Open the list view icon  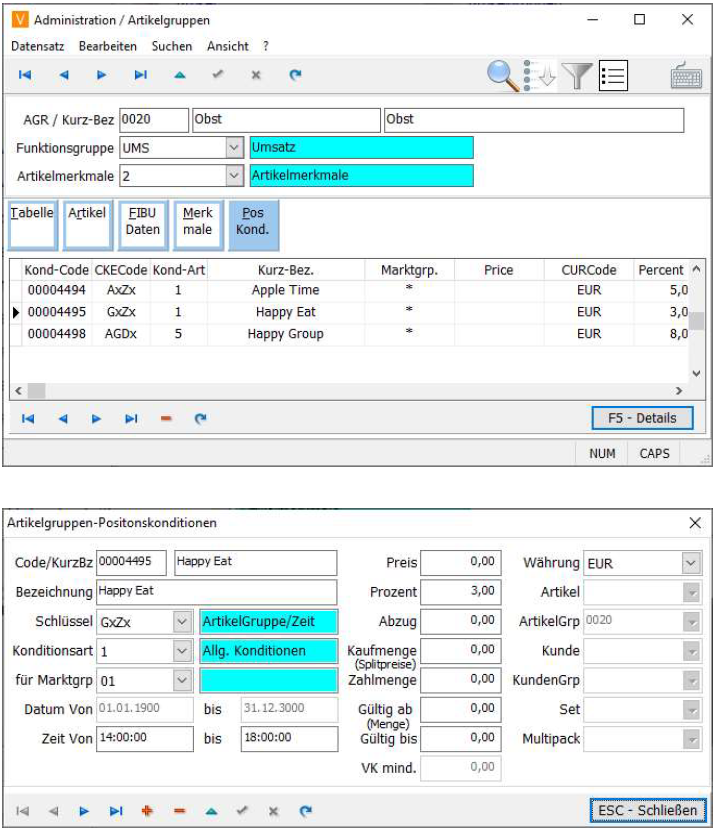click(x=612, y=75)
